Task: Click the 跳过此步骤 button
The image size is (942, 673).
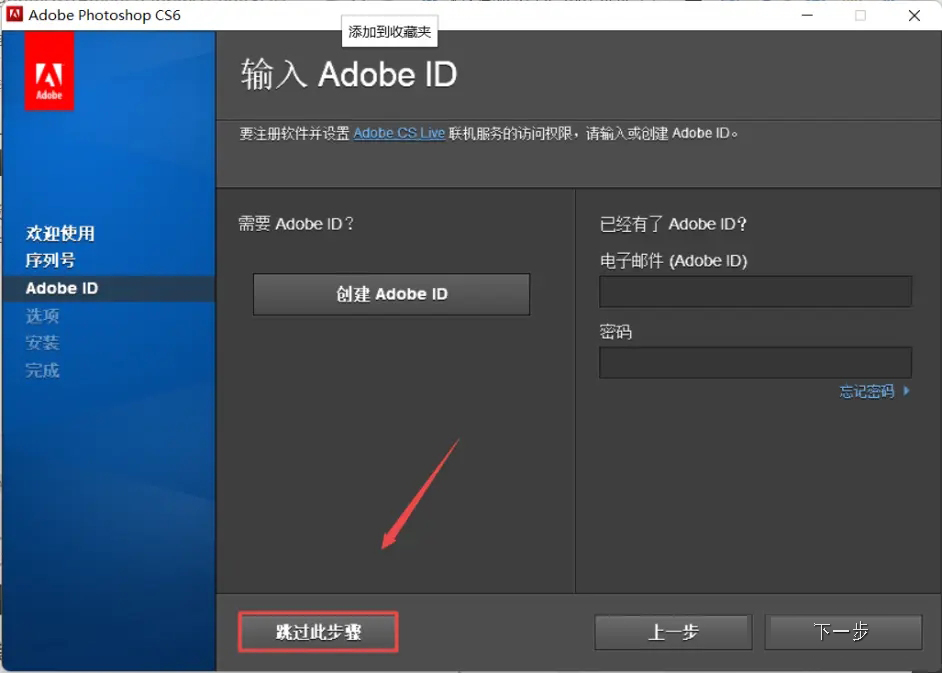Action: tap(317, 631)
